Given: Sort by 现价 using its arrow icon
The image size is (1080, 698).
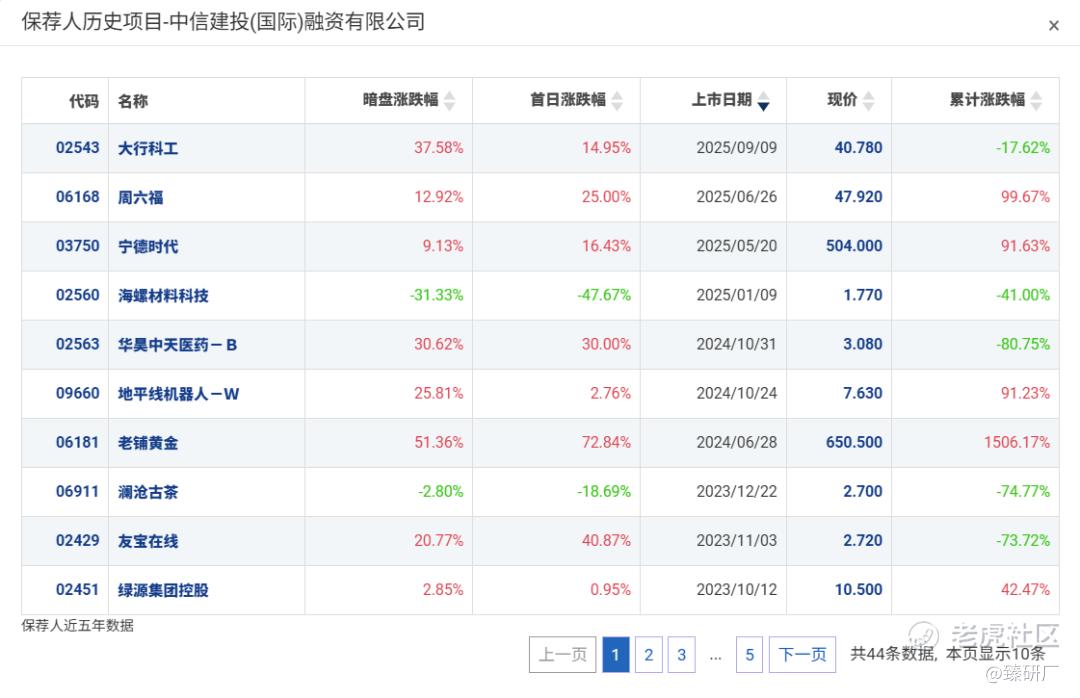Looking at the screenshot, I should tap(869, 100).
